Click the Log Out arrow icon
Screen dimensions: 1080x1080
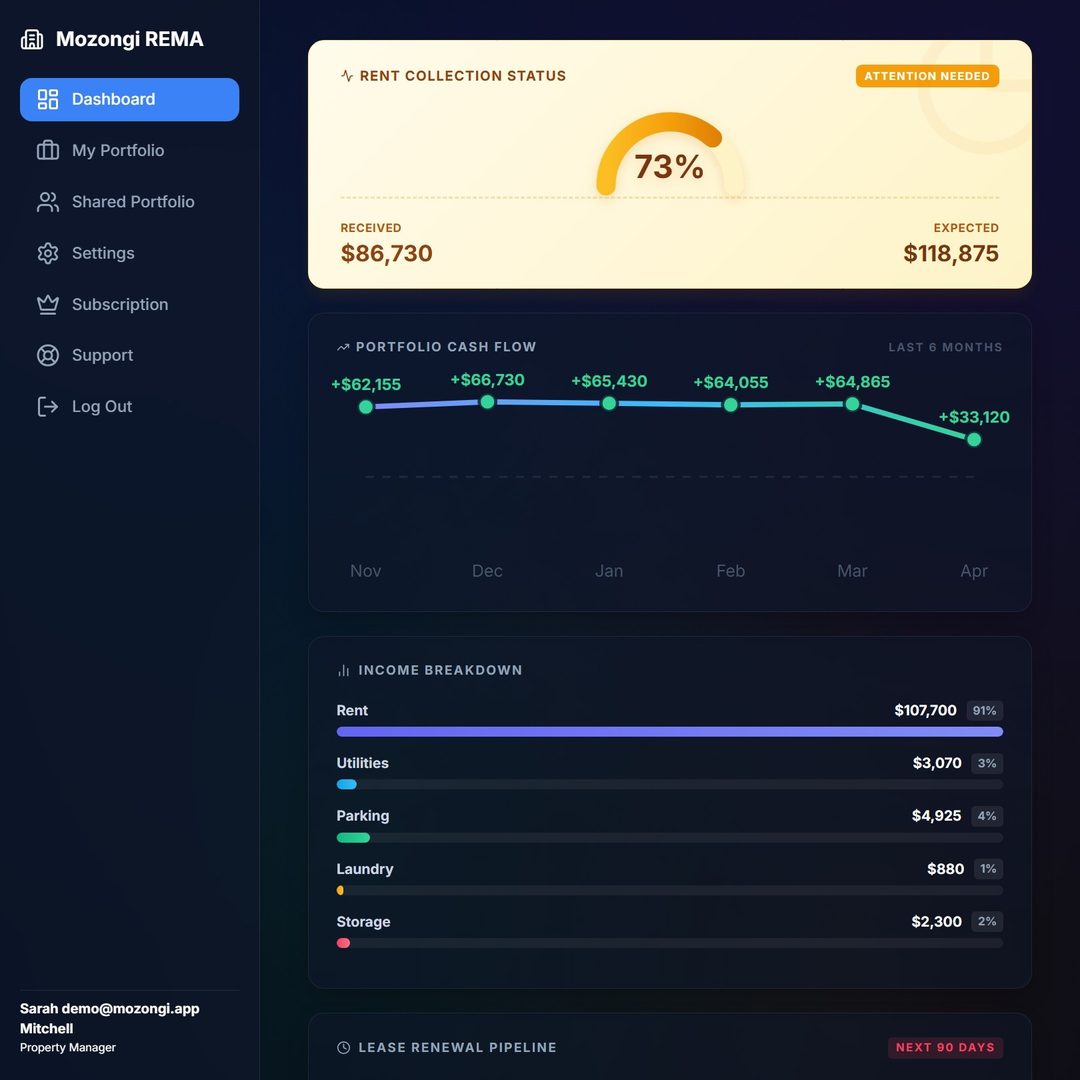coord(48,406)
